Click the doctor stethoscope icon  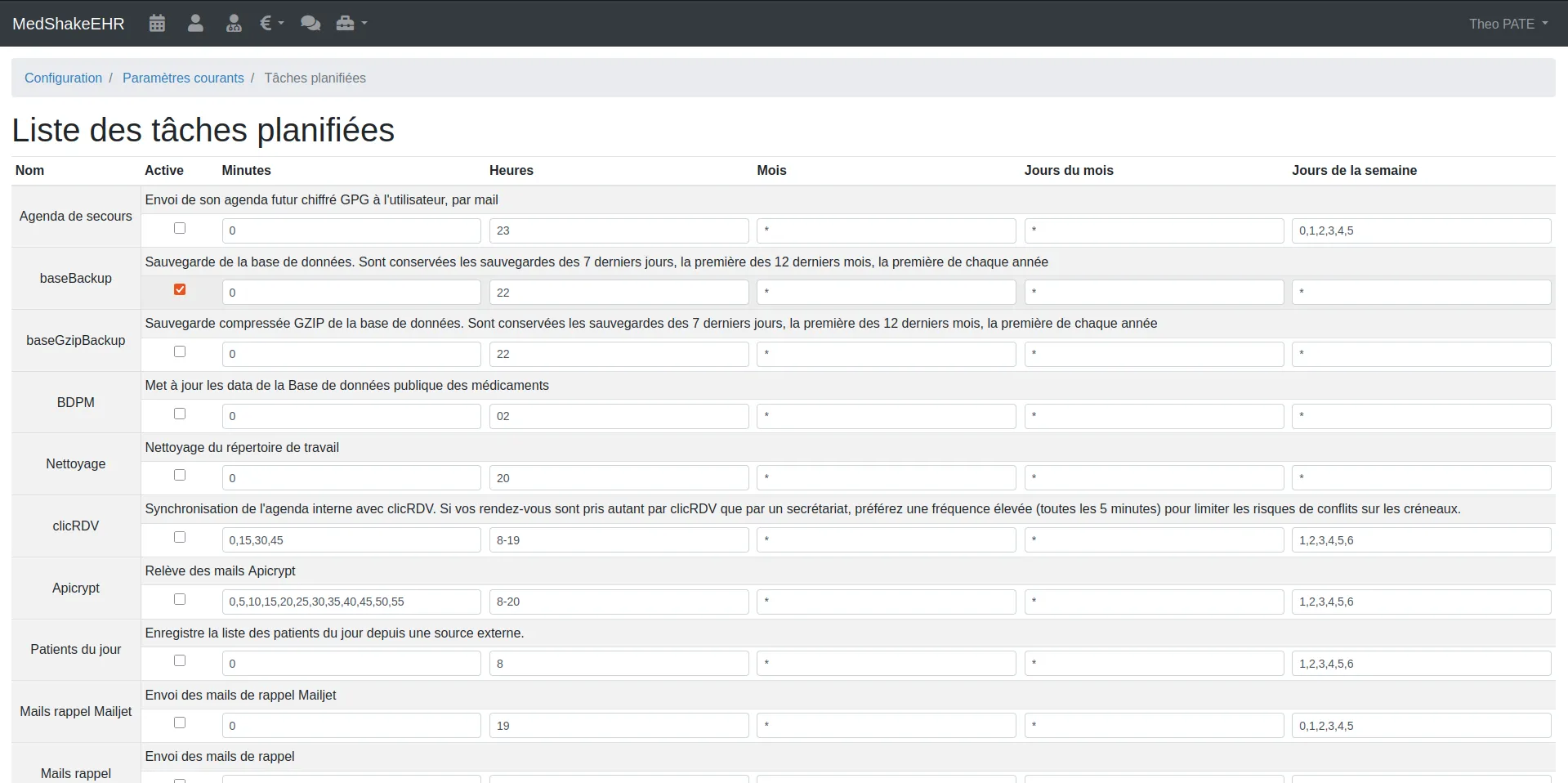coord(234,24)
